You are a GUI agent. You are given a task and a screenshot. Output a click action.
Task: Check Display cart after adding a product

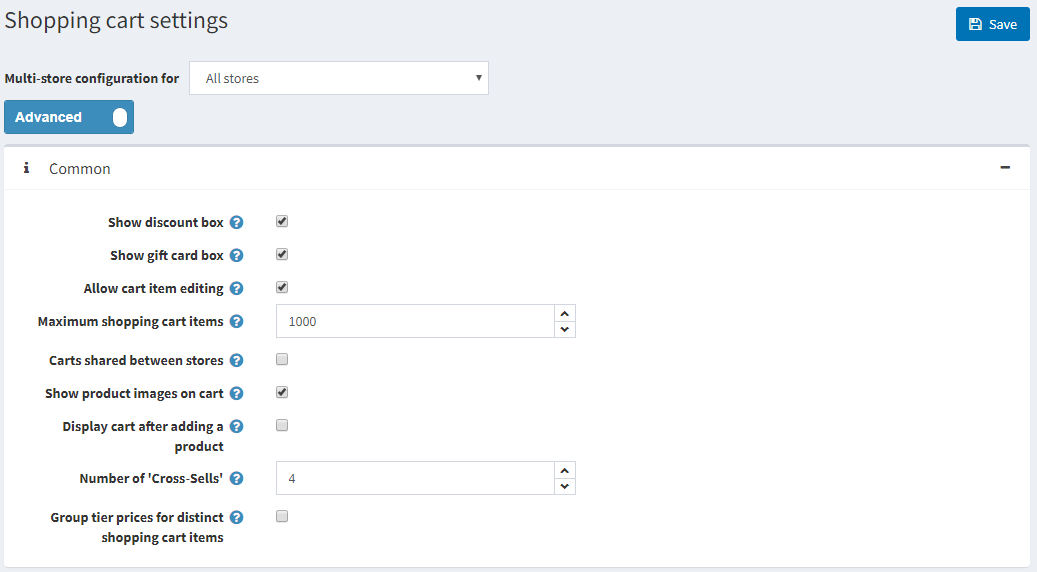[282, 425]
